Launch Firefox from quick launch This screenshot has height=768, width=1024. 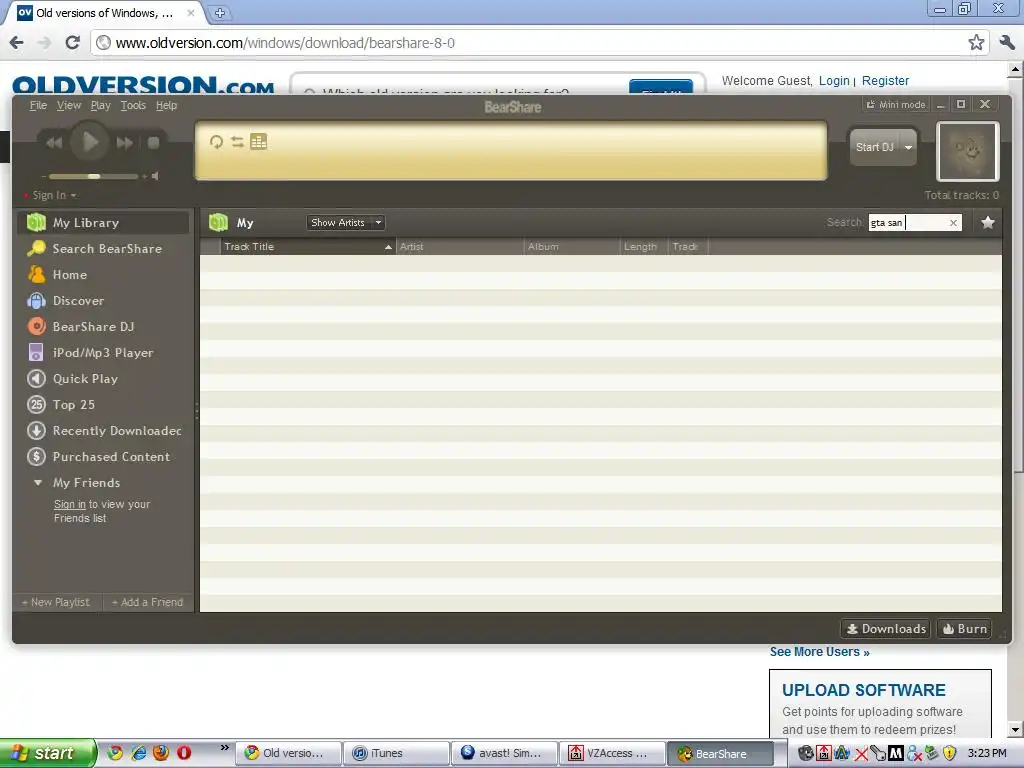click(x=161, y=753)
